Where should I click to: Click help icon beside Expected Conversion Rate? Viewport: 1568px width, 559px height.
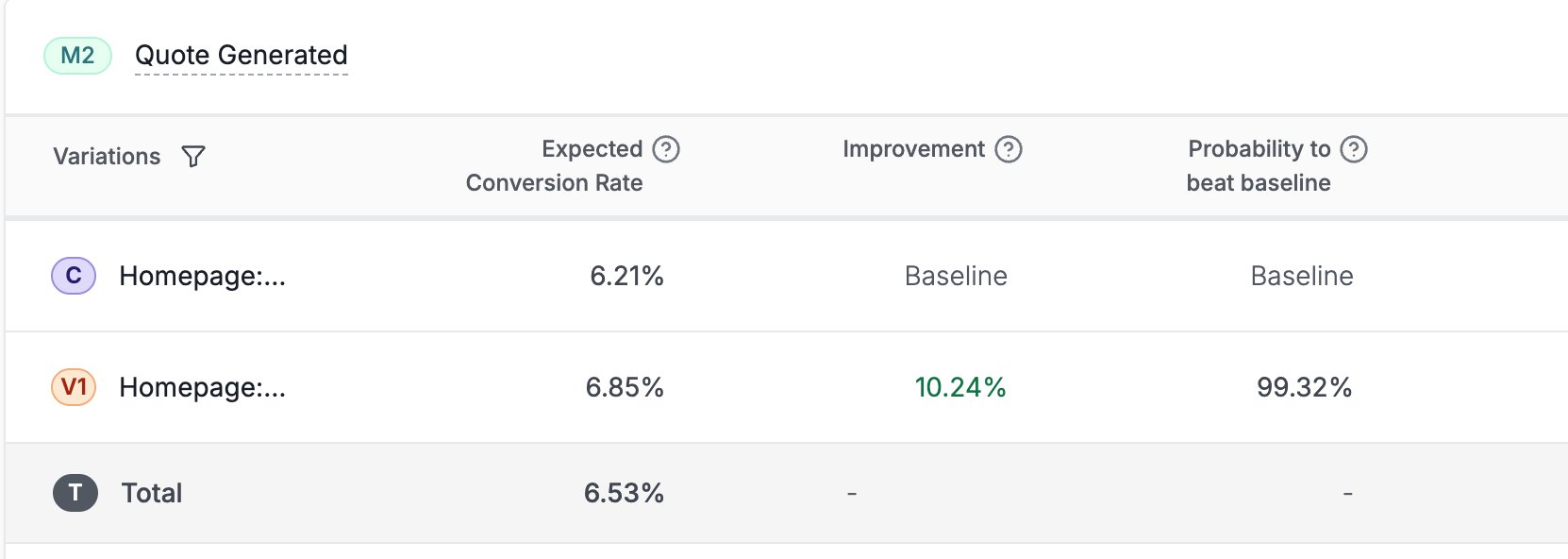pos(666,149)
